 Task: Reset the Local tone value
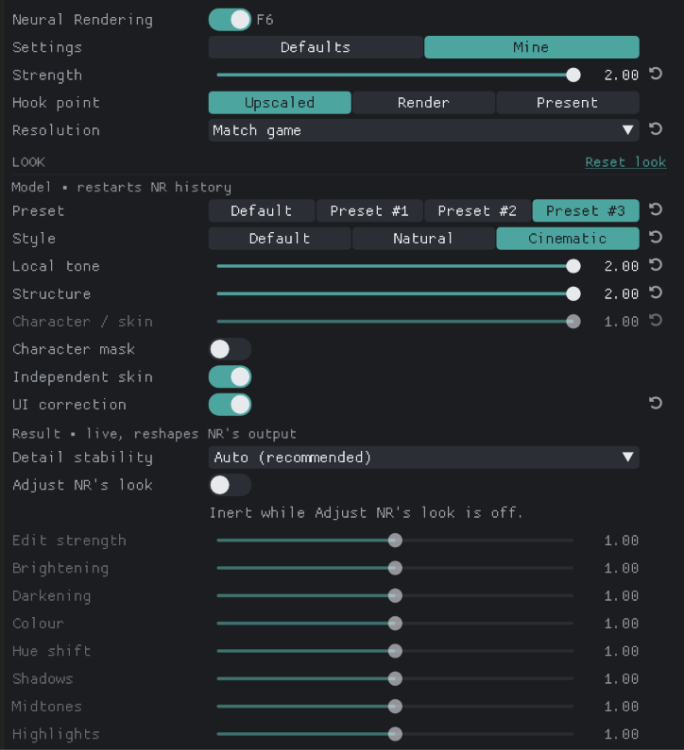tap(656, 265)
